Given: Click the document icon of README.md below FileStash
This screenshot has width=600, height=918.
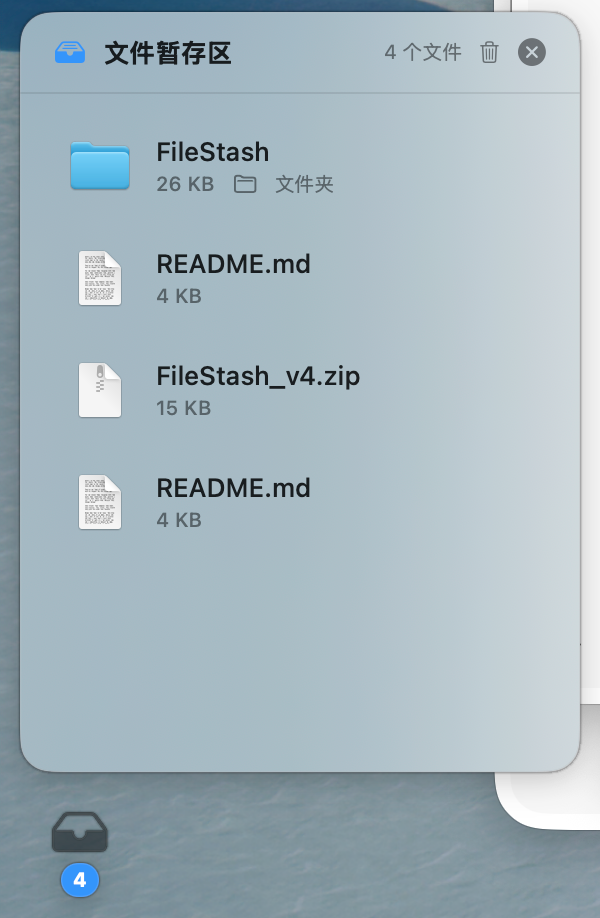Looking at the screenshot, I should pos(100,278).
